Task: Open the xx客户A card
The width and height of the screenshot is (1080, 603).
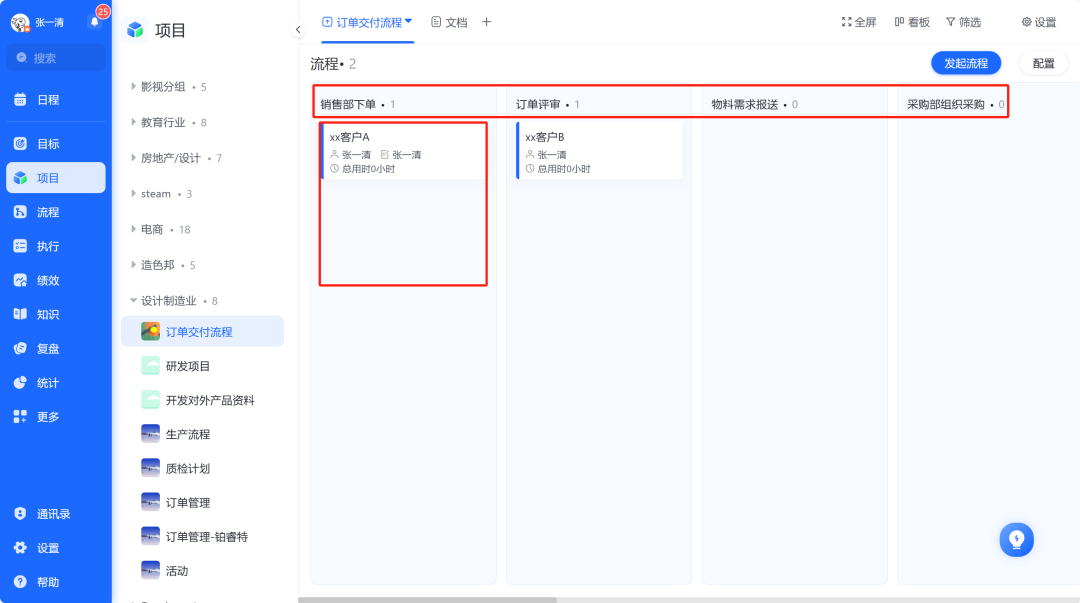Action: (x=404, y=151)
